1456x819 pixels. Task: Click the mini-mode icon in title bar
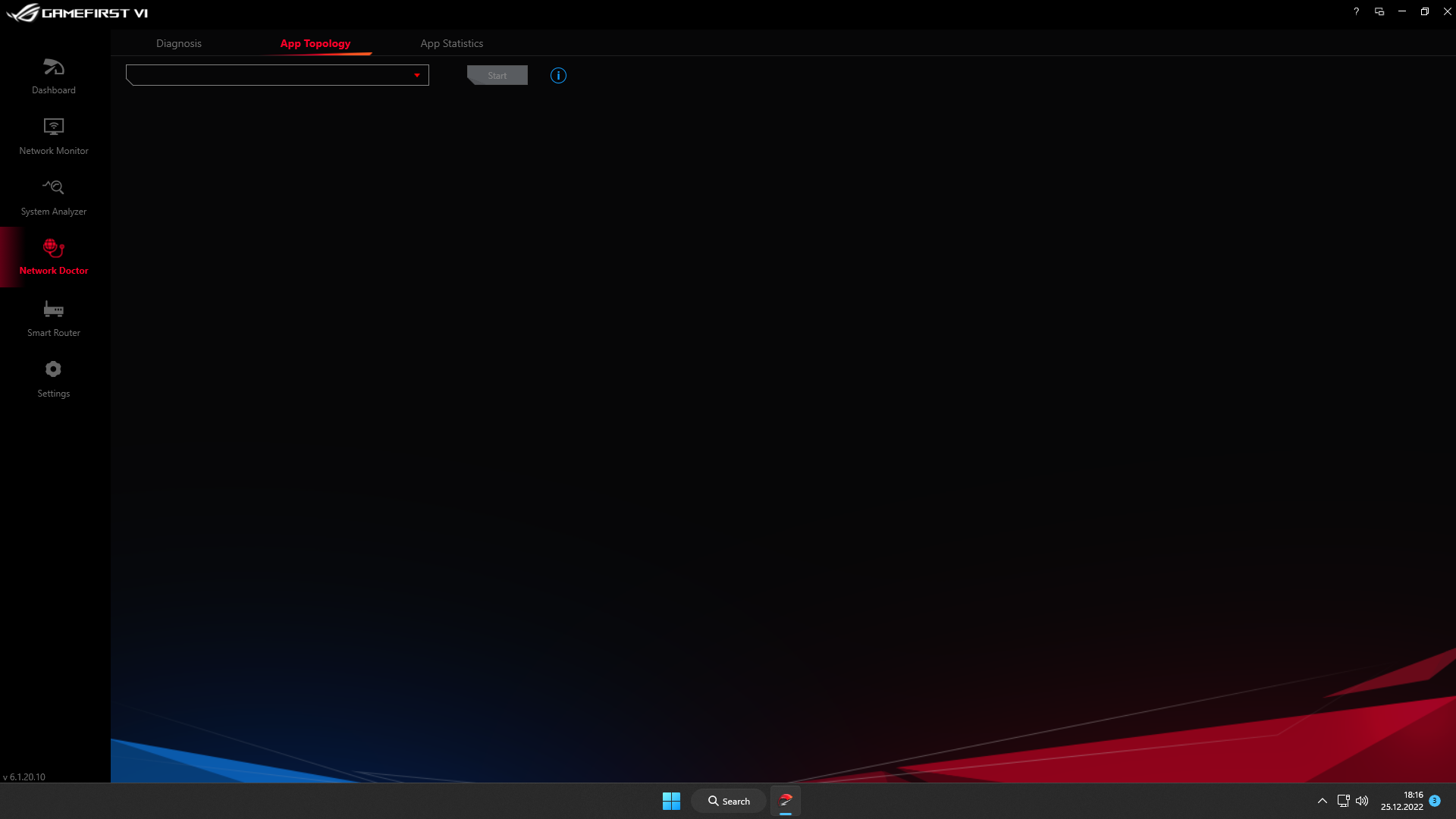tap(1379, 11)
